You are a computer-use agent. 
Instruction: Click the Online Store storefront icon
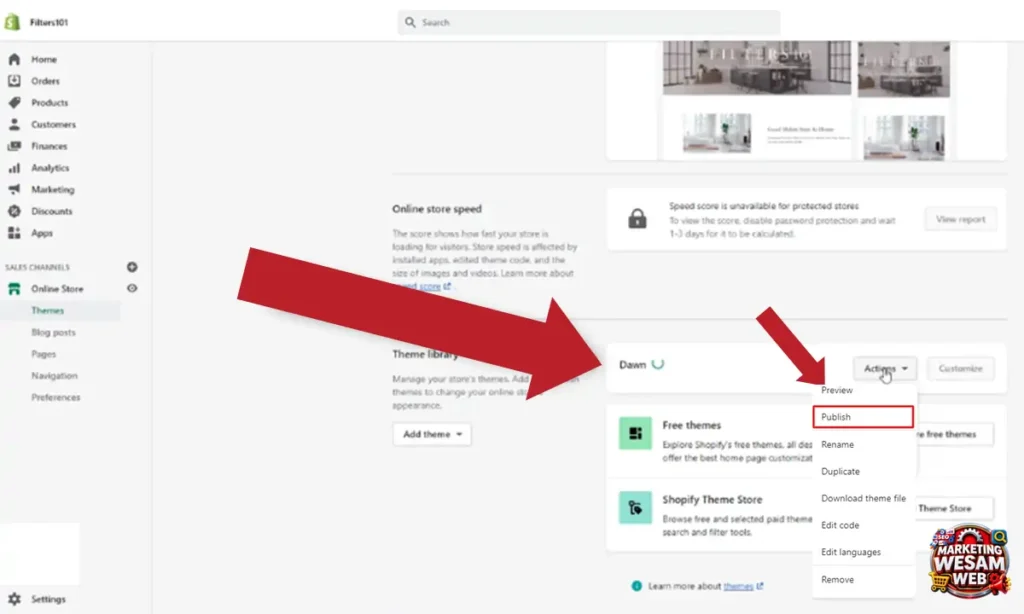tap(14, 289)
